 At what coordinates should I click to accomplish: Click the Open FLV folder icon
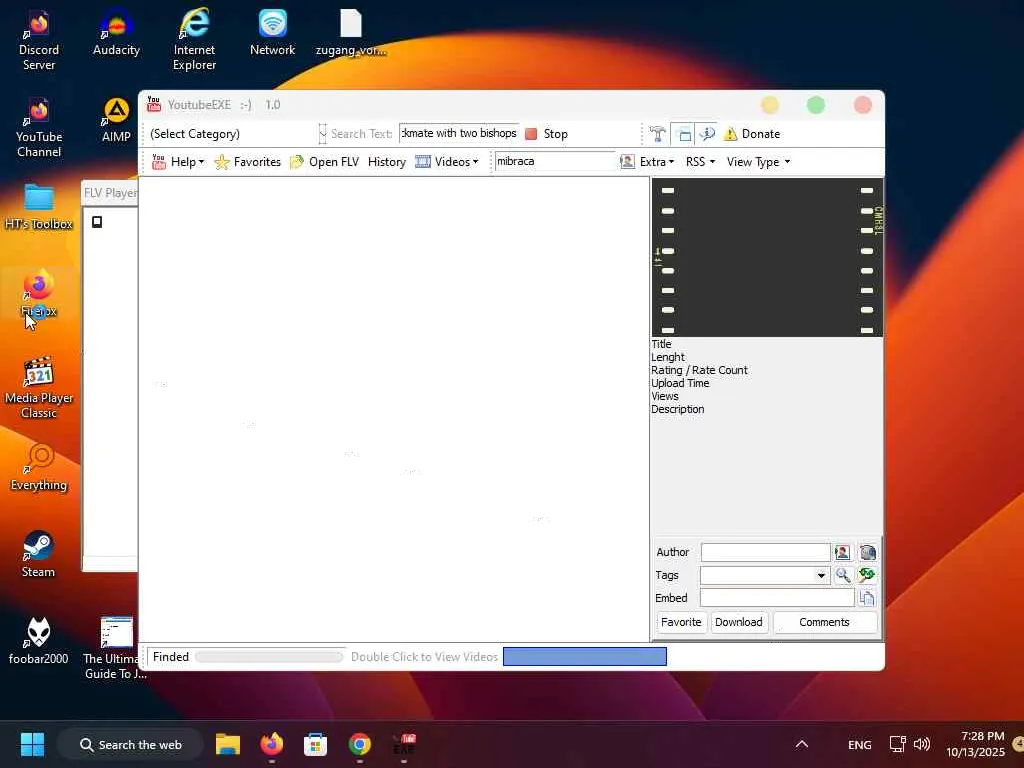pos(297,162)
